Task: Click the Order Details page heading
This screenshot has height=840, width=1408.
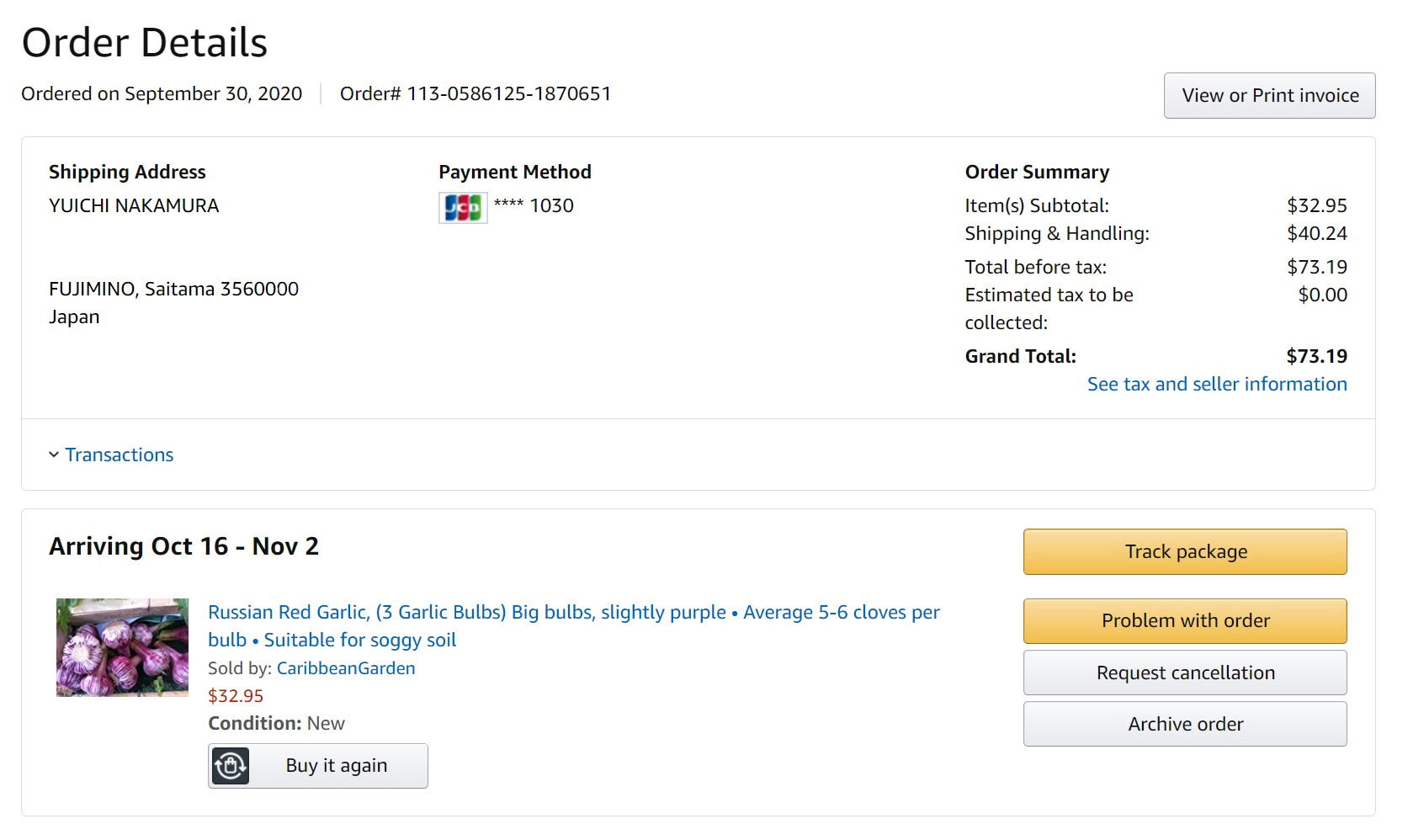Action: [145, 43]
